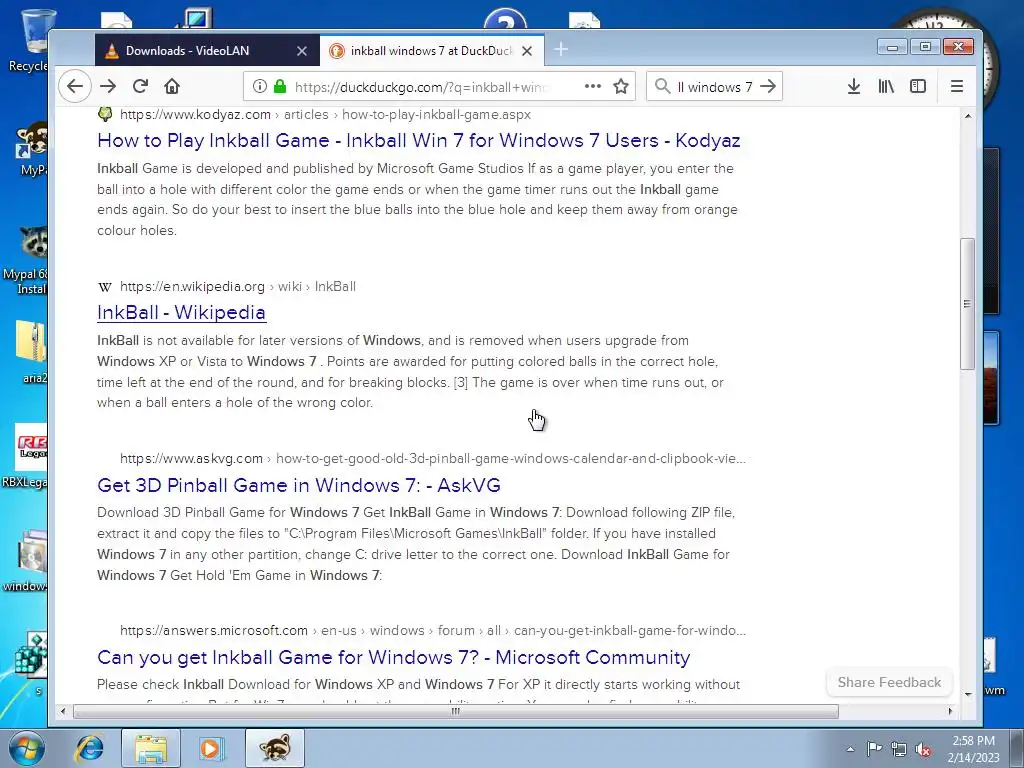Open page actions three-dot menu
Screen dimensions: 1024x768
click(592, 86)
